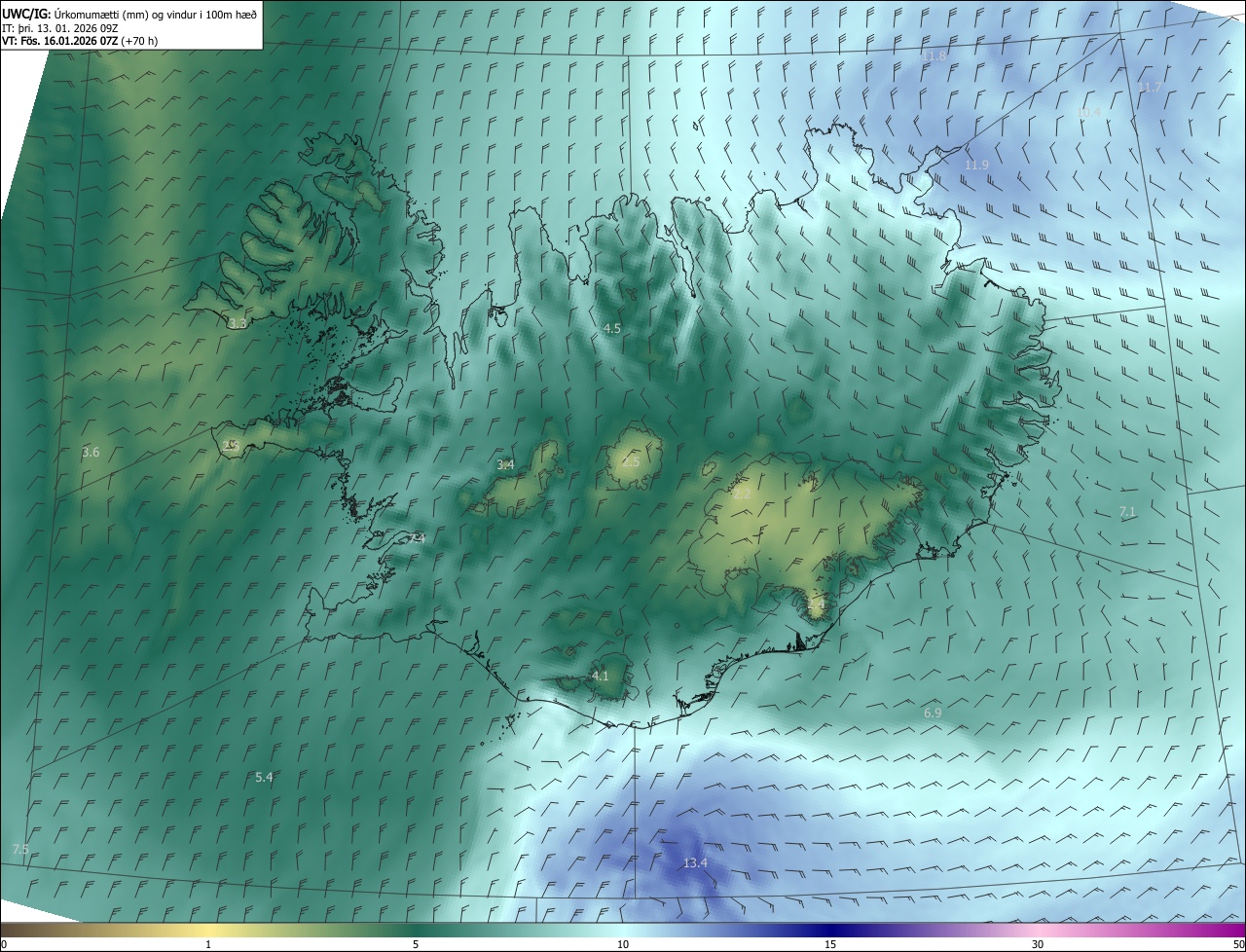Click the 4.5 value label in north Iceland
1246x952 pixels.
point(611,329)
